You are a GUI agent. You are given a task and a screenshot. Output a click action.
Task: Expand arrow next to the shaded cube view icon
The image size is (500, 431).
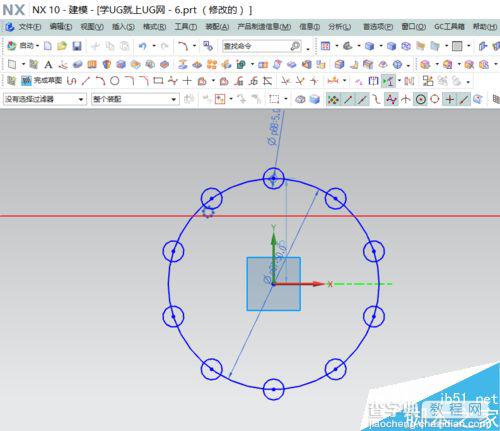point(381,46)
